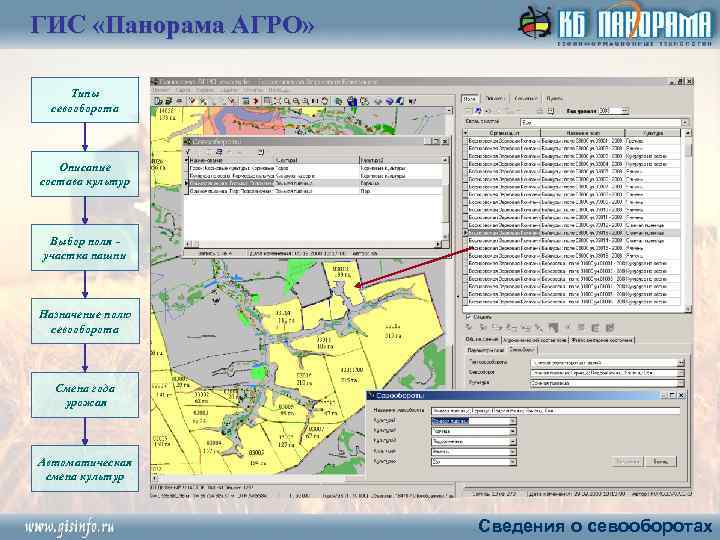This screenshot has height=540, width=720.
Task: Sort by the Организация column header
Action: click(x=504, y=133)
